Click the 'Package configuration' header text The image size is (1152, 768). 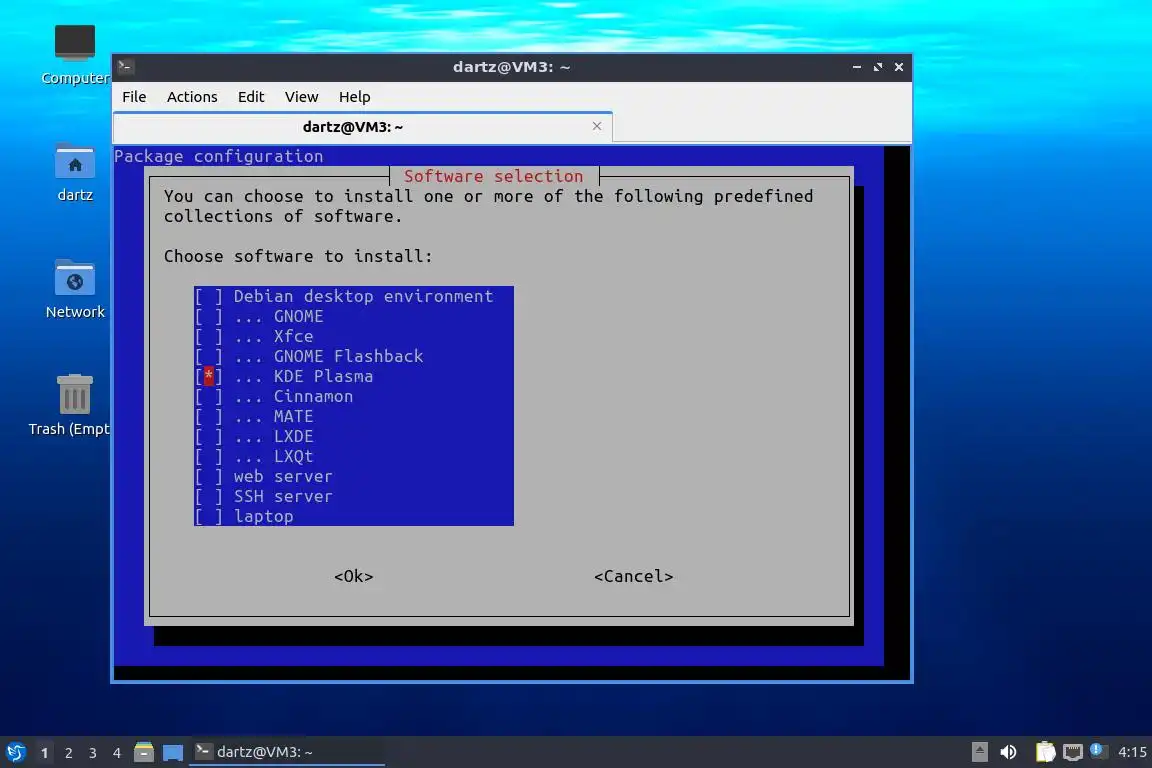coord(218,156)
